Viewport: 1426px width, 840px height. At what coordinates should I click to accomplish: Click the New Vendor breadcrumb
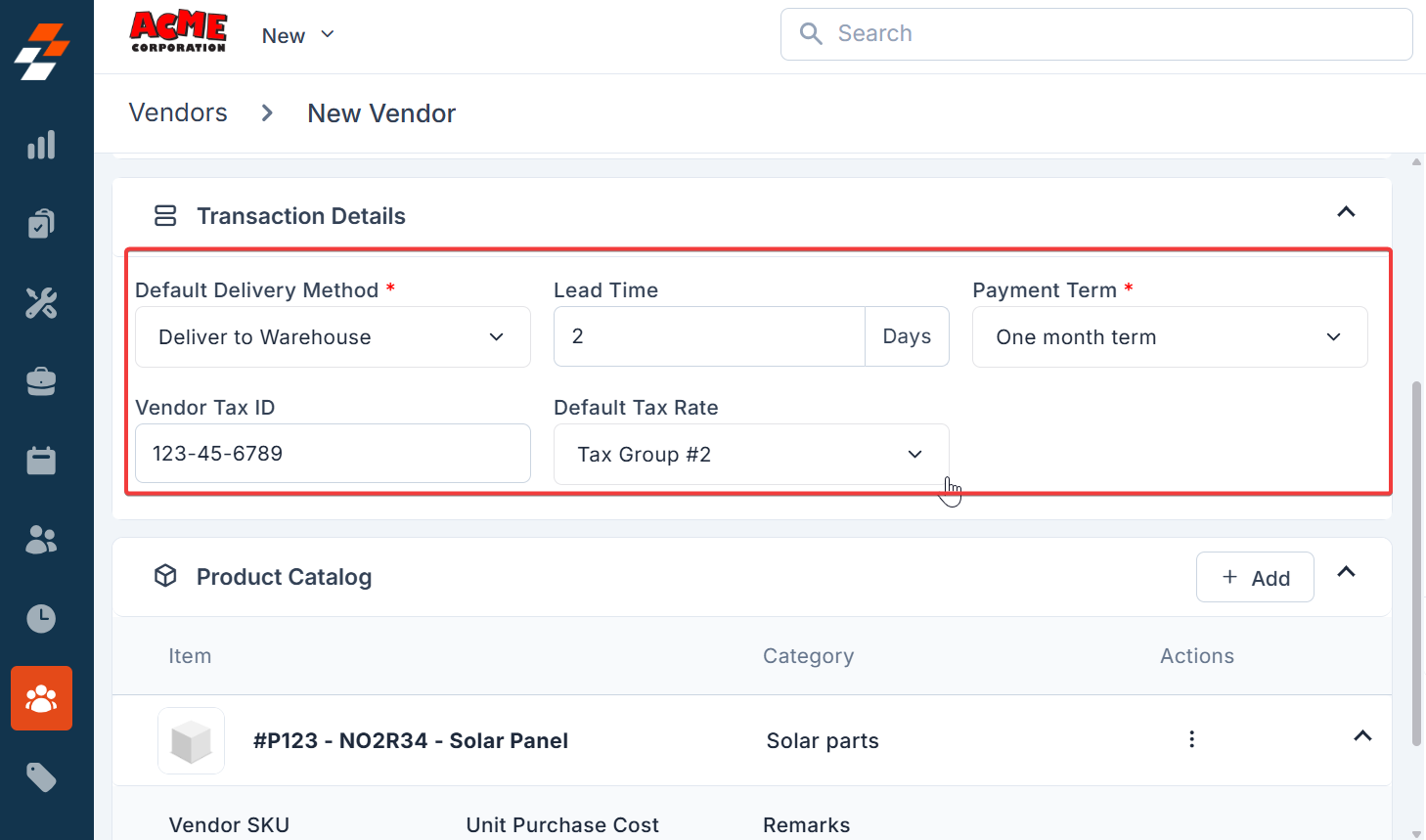381,113
